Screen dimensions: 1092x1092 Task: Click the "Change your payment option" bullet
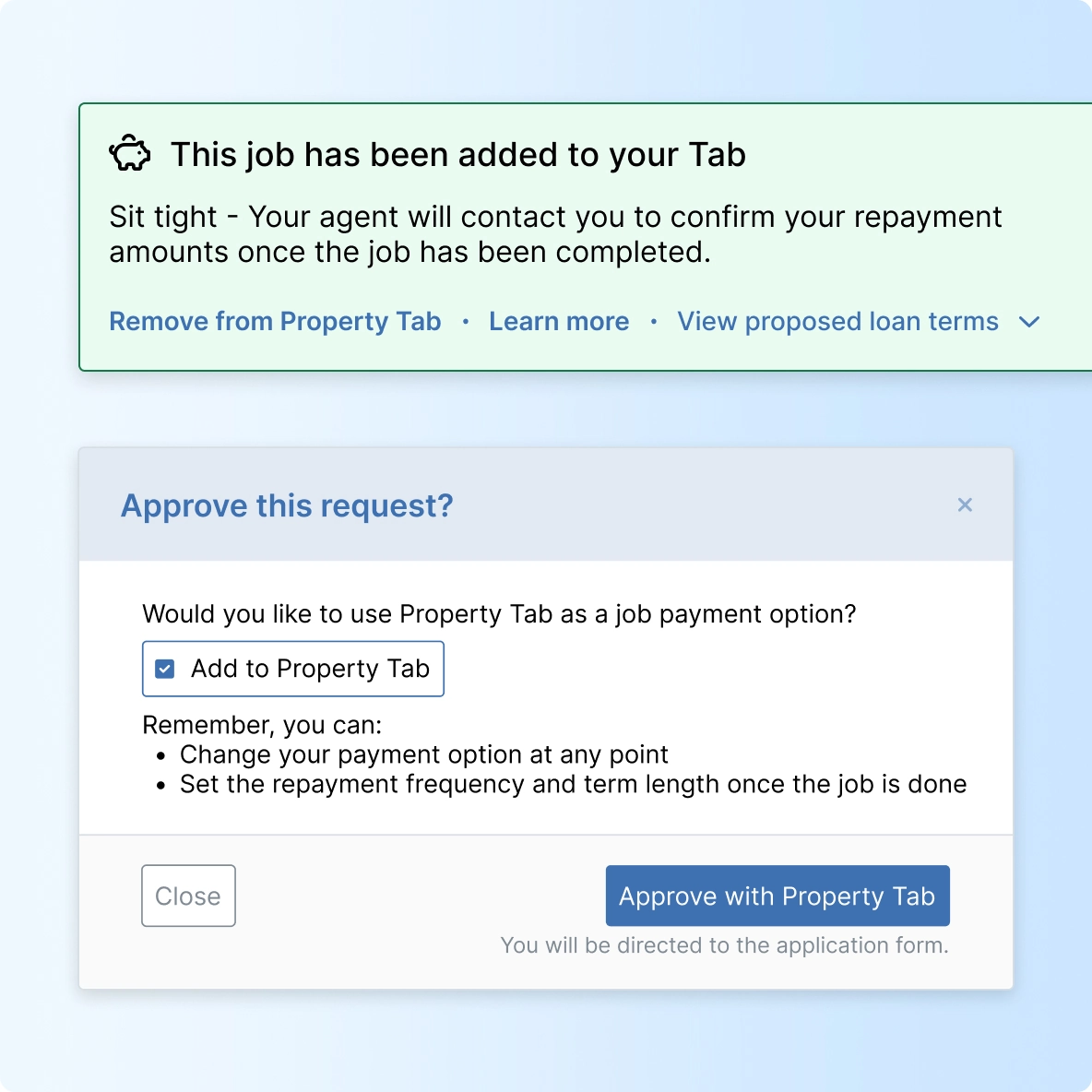(423, 754)
